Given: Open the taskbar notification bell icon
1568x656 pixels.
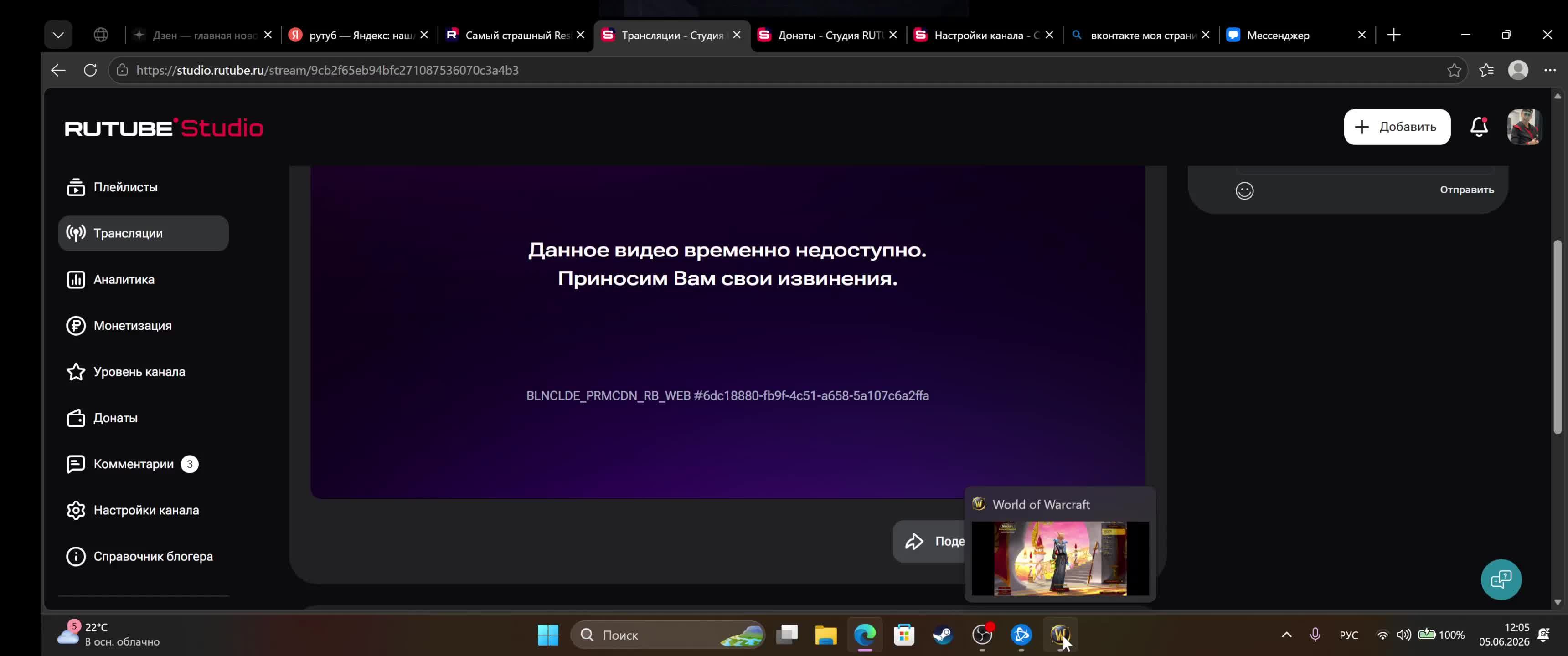Looking at the screenshot, I should pos(1544,635).
